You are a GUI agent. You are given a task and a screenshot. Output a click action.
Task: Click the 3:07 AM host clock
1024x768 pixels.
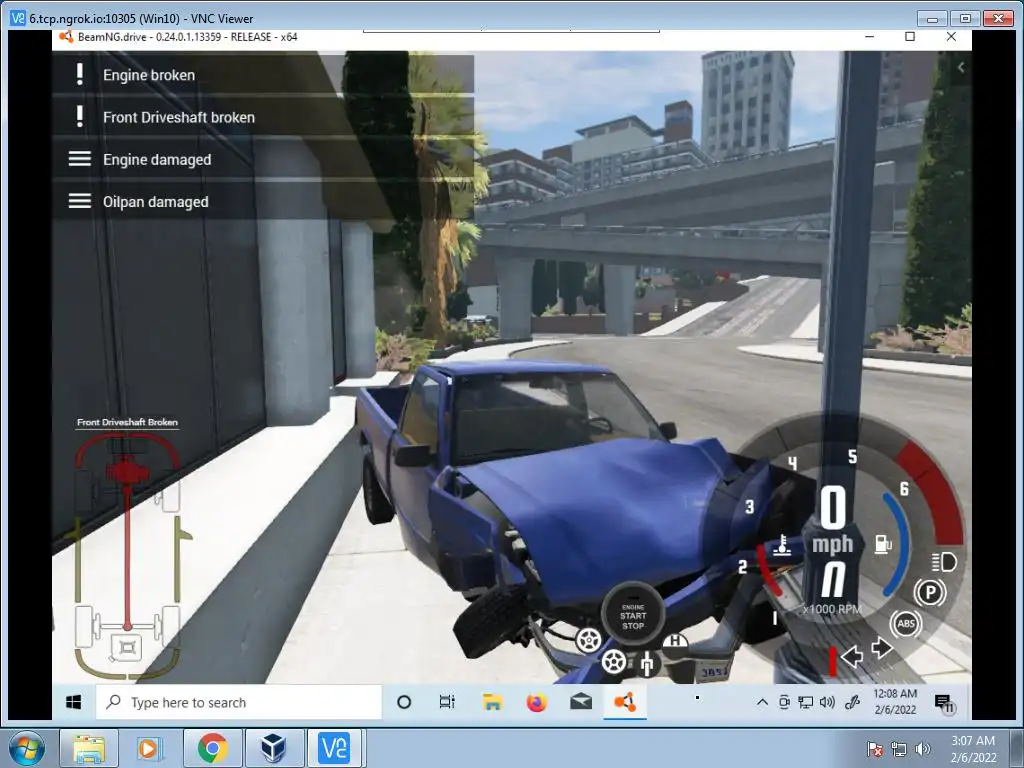(x=973, y=748)
